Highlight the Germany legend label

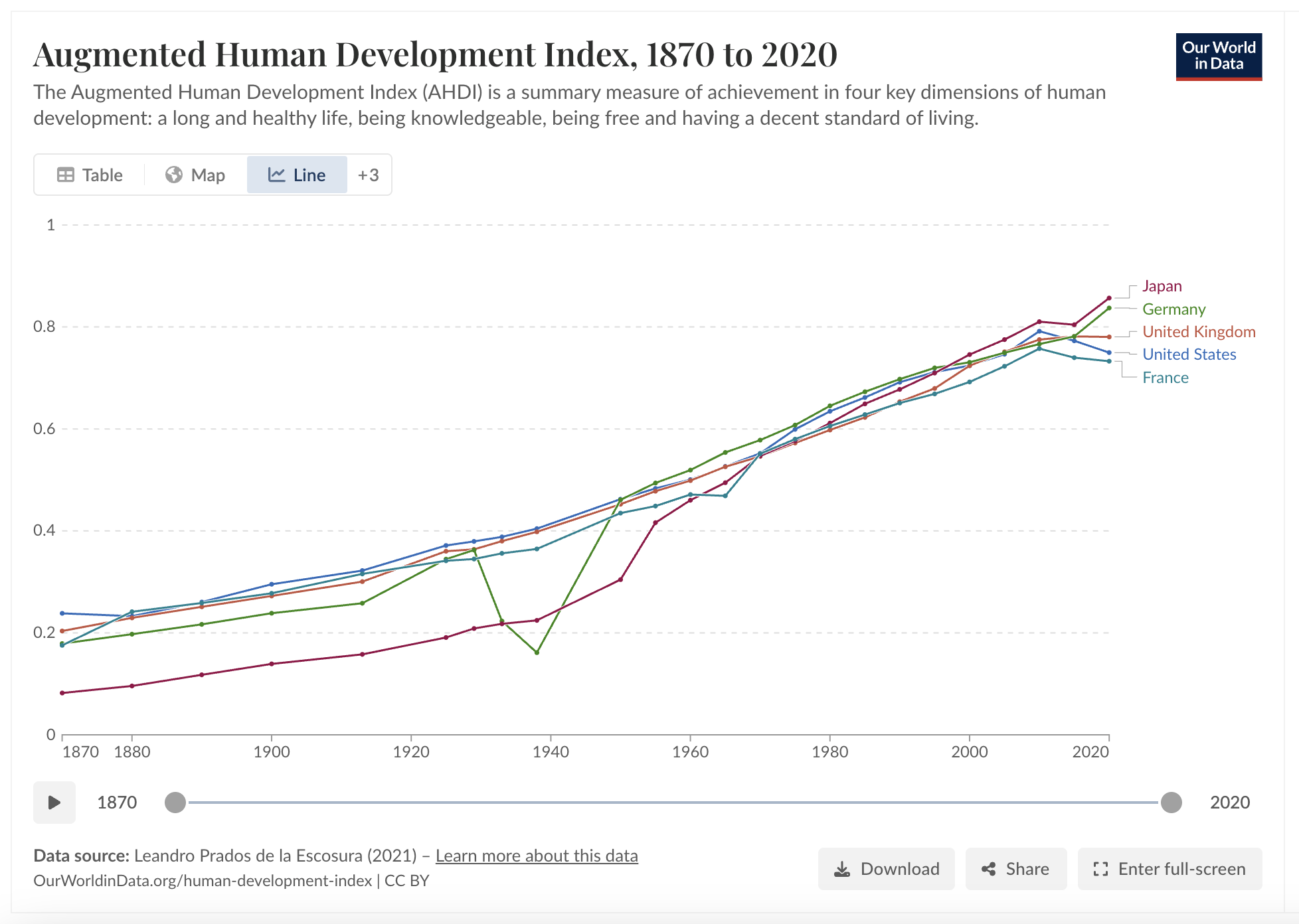pyautogui.click(x=1173, y=309)
